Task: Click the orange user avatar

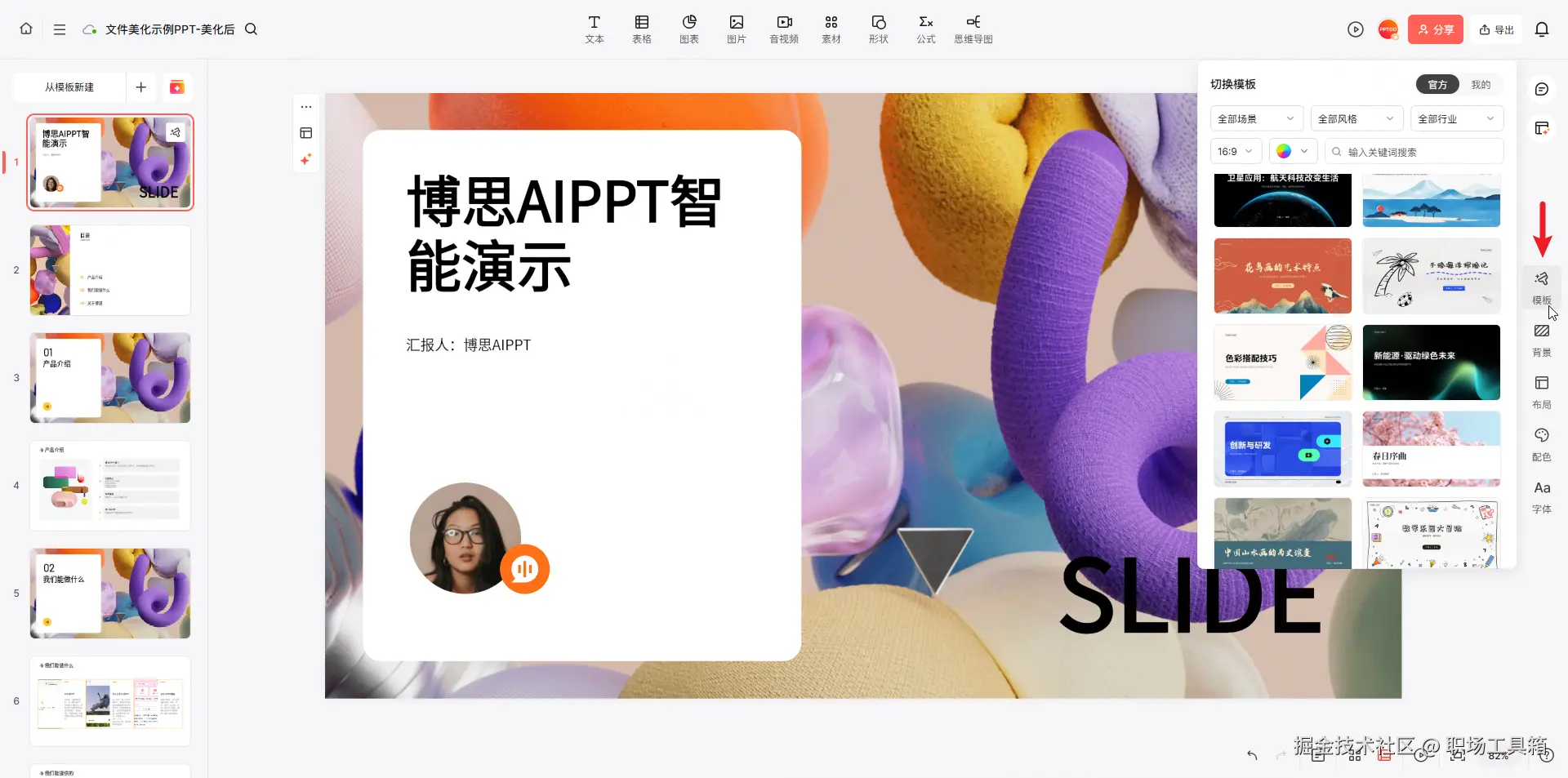Action: coord(1388,29)
